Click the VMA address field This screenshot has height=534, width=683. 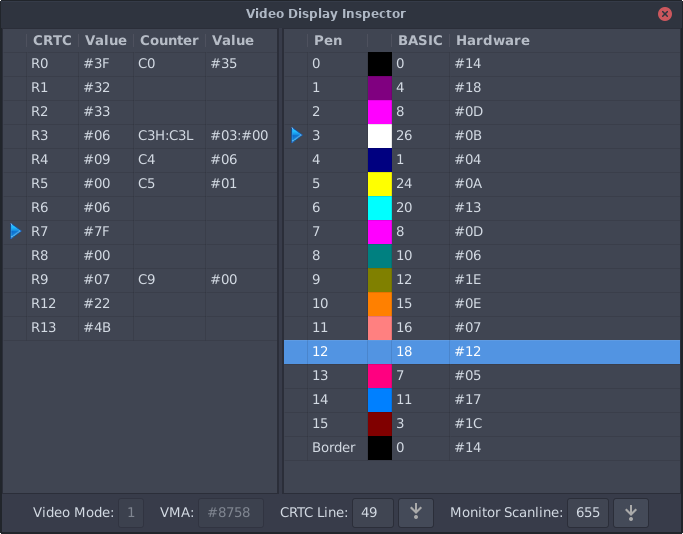(231, 512)
